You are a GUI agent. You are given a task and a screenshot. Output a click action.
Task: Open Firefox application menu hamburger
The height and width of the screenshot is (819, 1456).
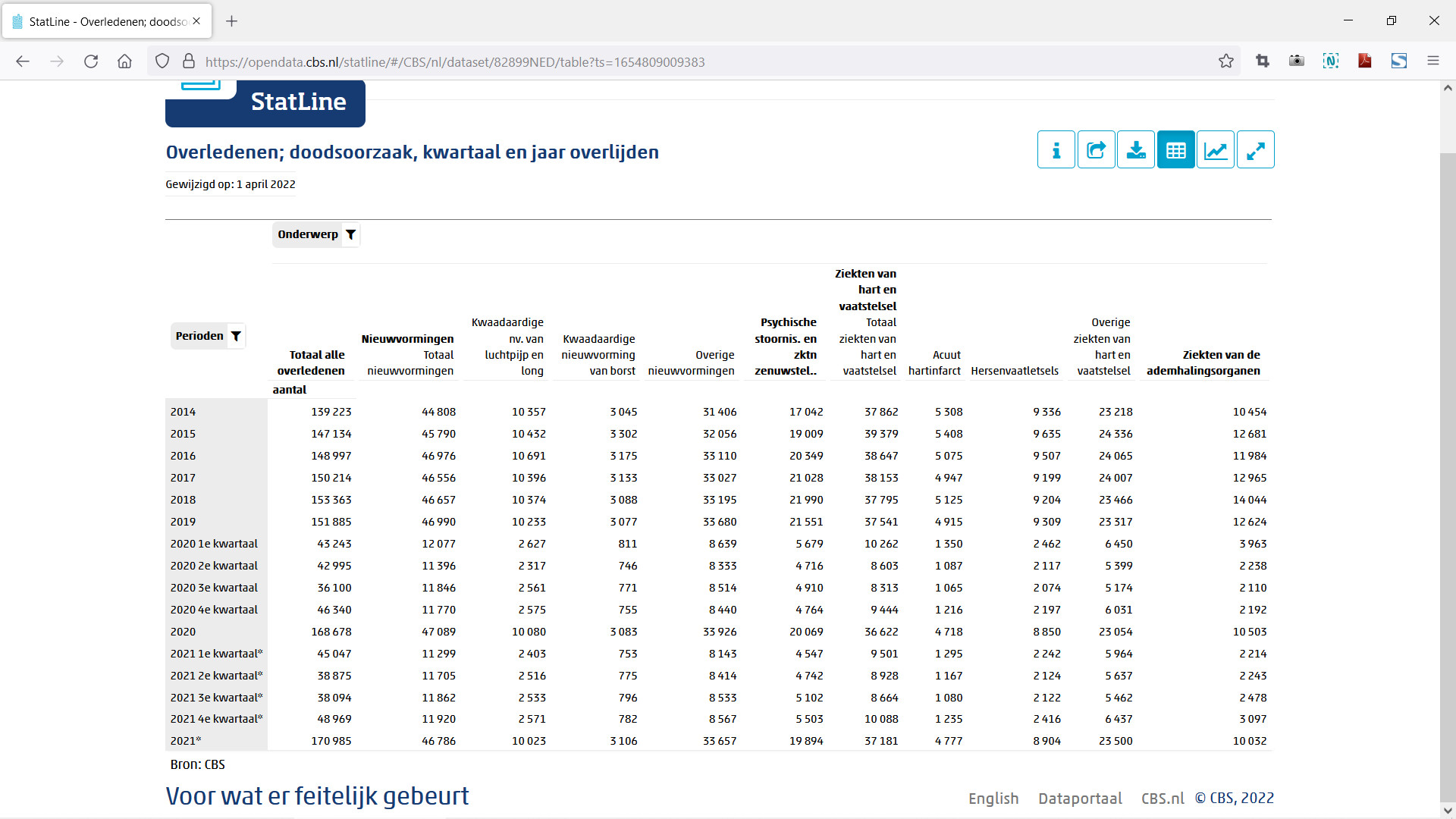(1432, 61)
